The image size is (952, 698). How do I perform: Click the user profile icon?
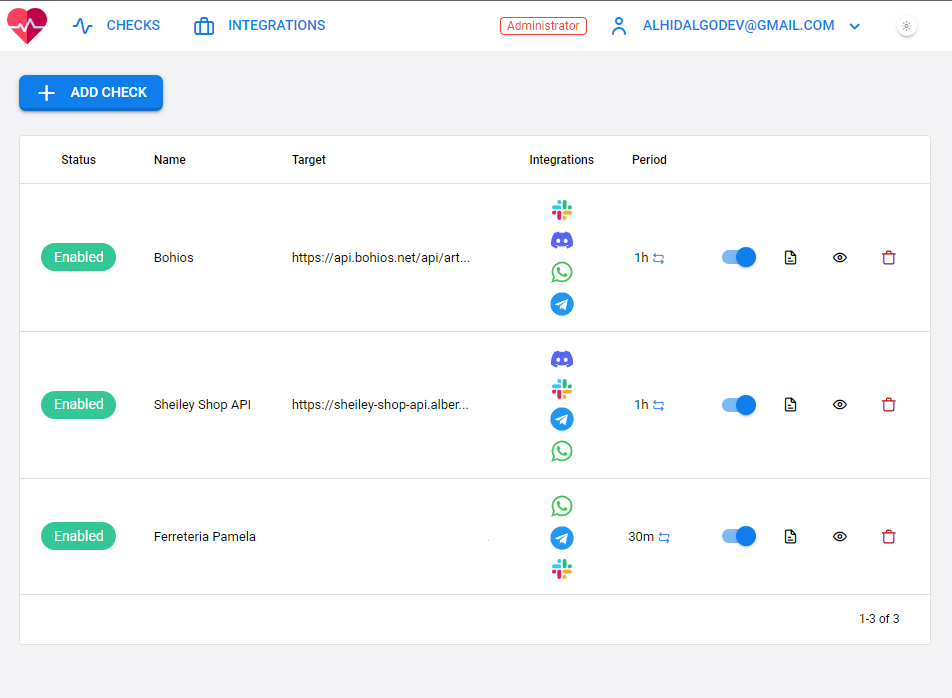tap(619, 26)
